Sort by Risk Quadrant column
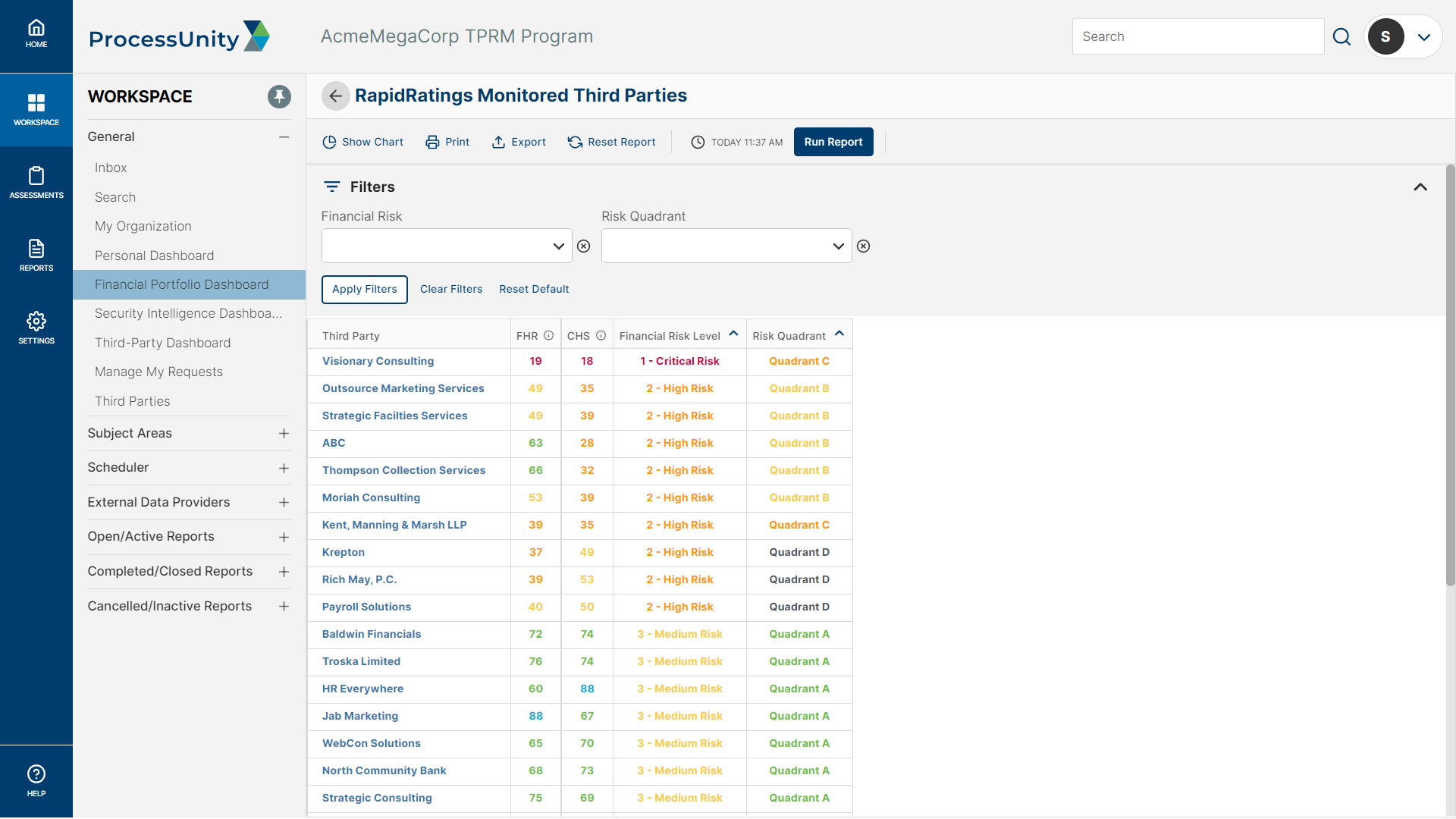 [x=799, y=335]
